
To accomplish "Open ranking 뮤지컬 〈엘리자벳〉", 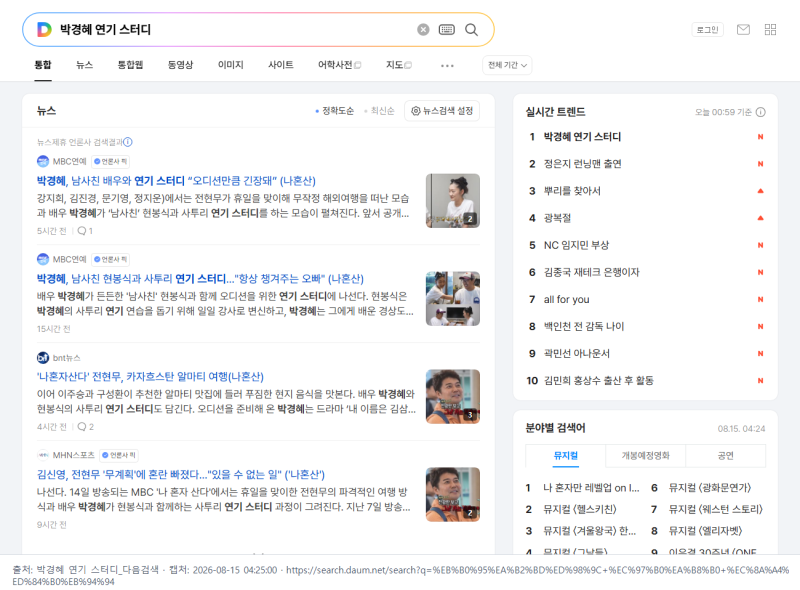I will click(x=705, y=531).
